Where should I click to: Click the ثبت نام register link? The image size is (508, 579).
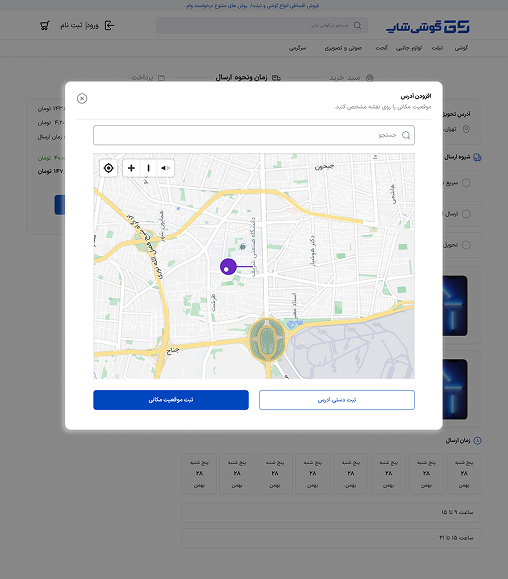point(71,25)
